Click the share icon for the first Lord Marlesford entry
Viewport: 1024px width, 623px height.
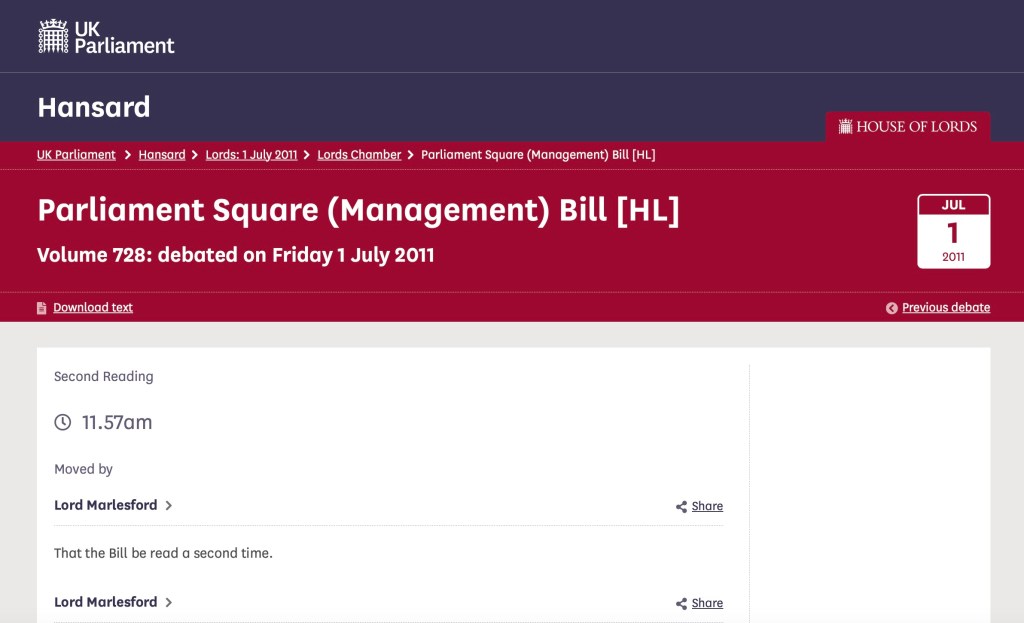pos(681,507)
